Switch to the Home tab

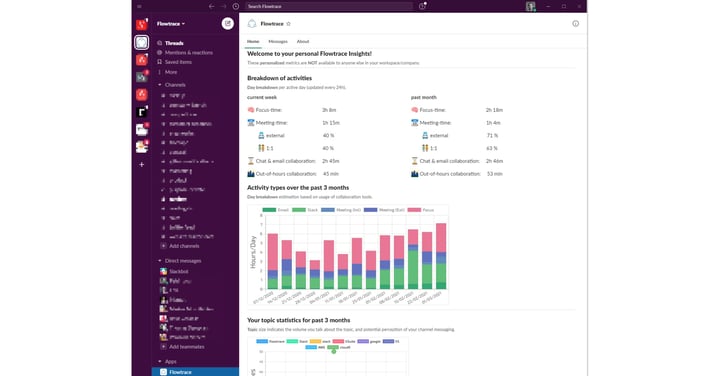(x=253, y=42)
